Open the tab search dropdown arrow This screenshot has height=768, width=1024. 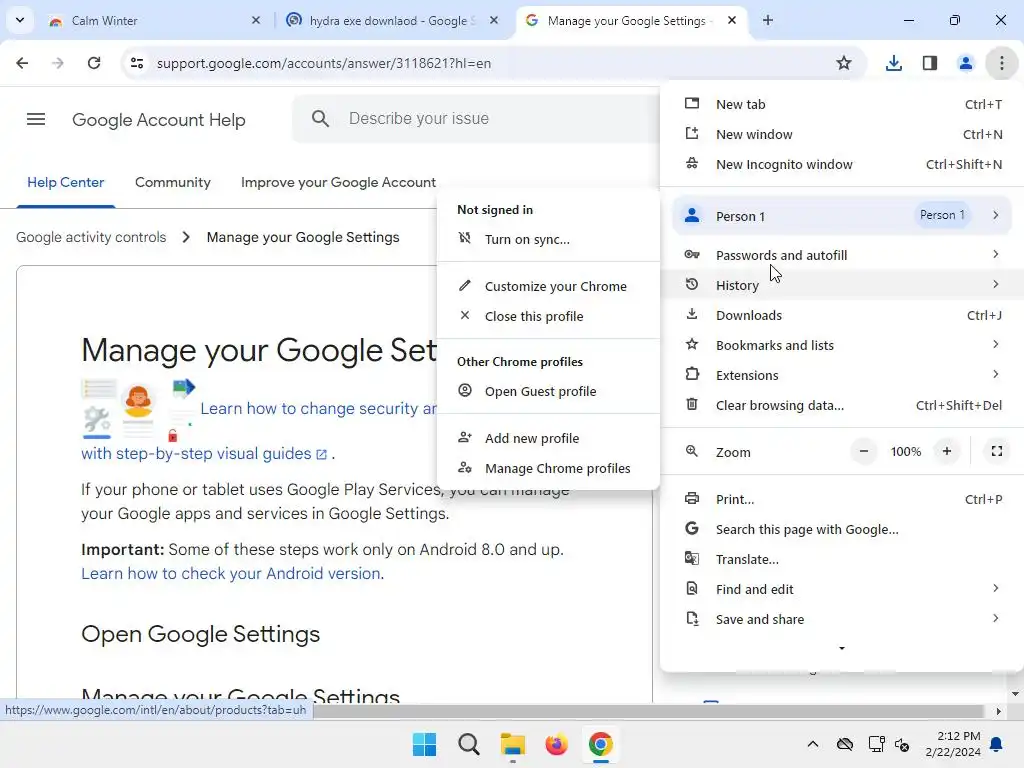20,20
